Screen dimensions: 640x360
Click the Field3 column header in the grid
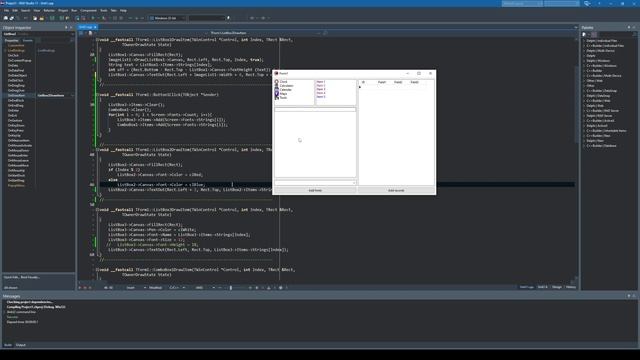click(414, 82)
